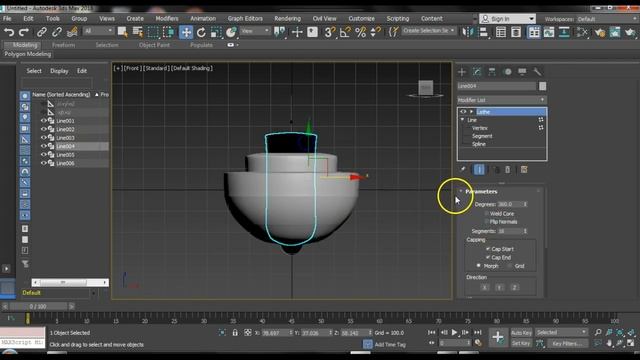Open the Sign In dropdown
The width and height of the screenshot is (640, 360).
click(x=507, y=19)
